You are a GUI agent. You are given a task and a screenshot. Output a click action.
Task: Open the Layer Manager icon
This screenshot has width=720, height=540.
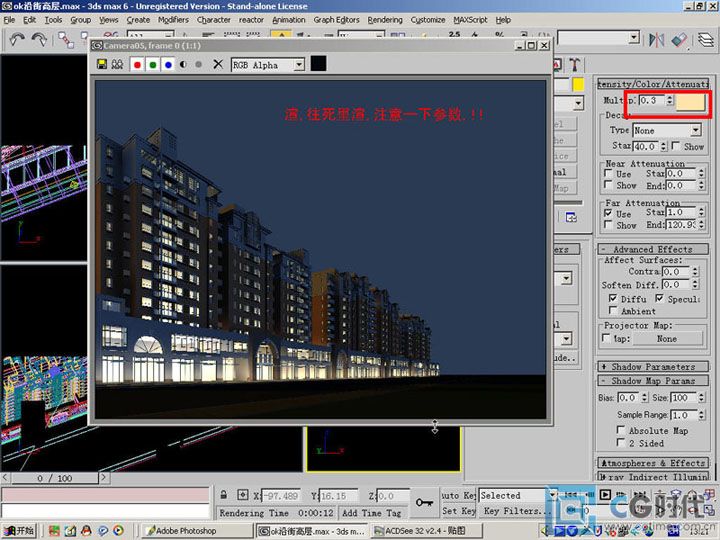click(x=706, y=39)
